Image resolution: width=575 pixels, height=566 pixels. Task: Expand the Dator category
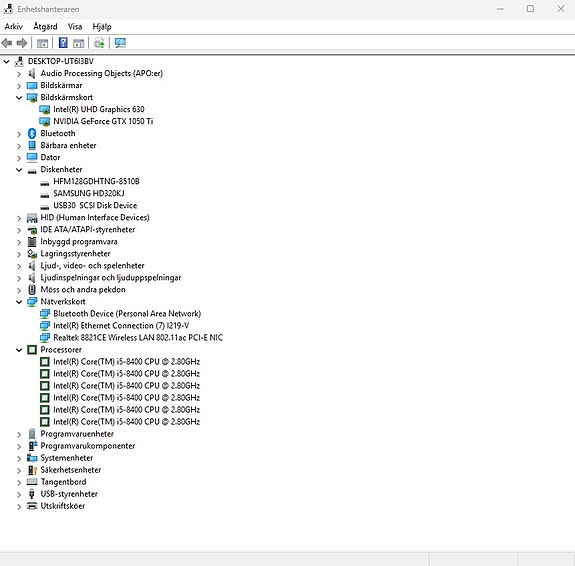pos(19,158)
